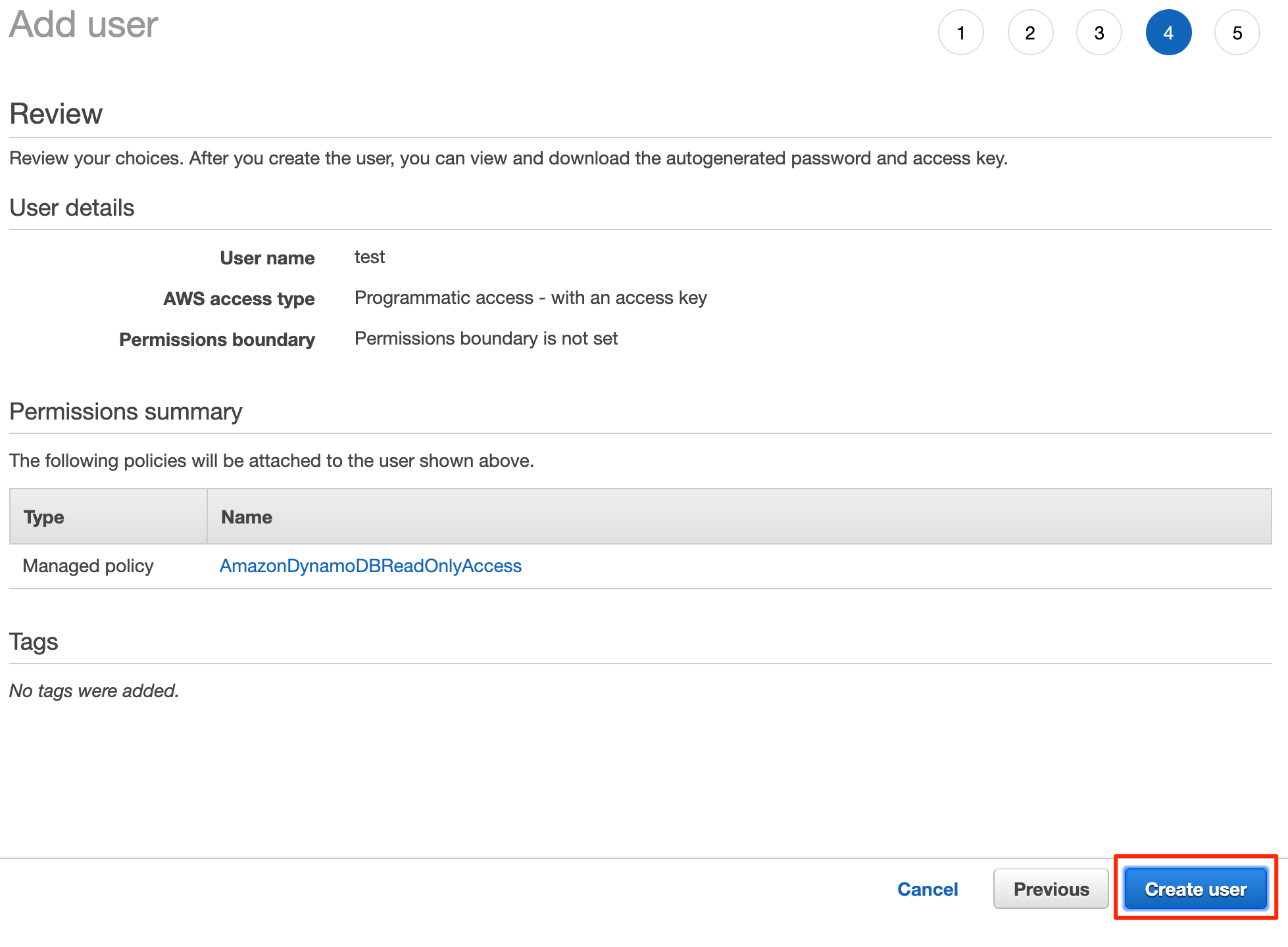Image resolution: width=1288 pixels, height=947 pixels.
Task: Select the active step 4 indicator
Action: coord(1168,33)
